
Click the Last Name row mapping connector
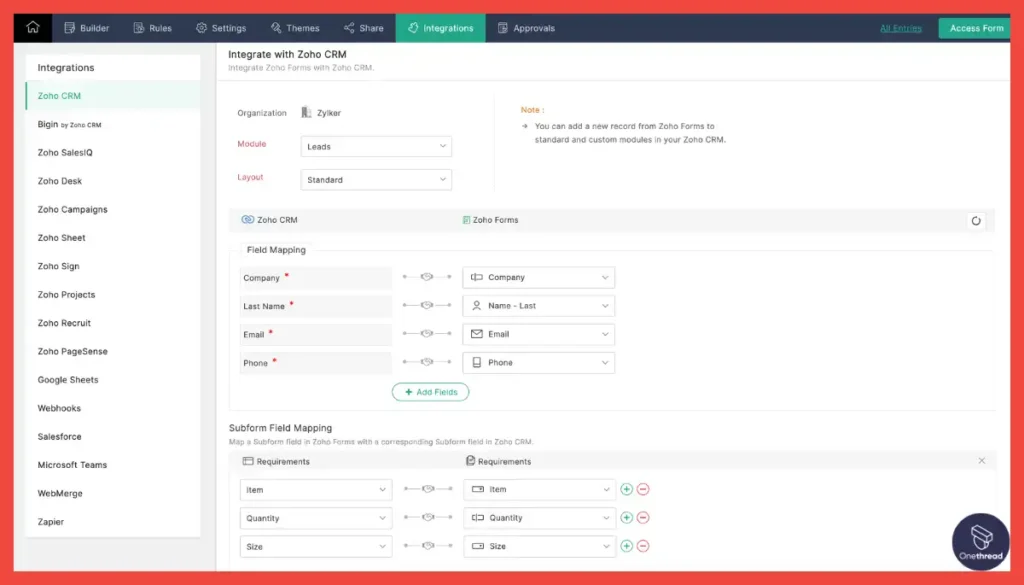click(x=427, y=305)
